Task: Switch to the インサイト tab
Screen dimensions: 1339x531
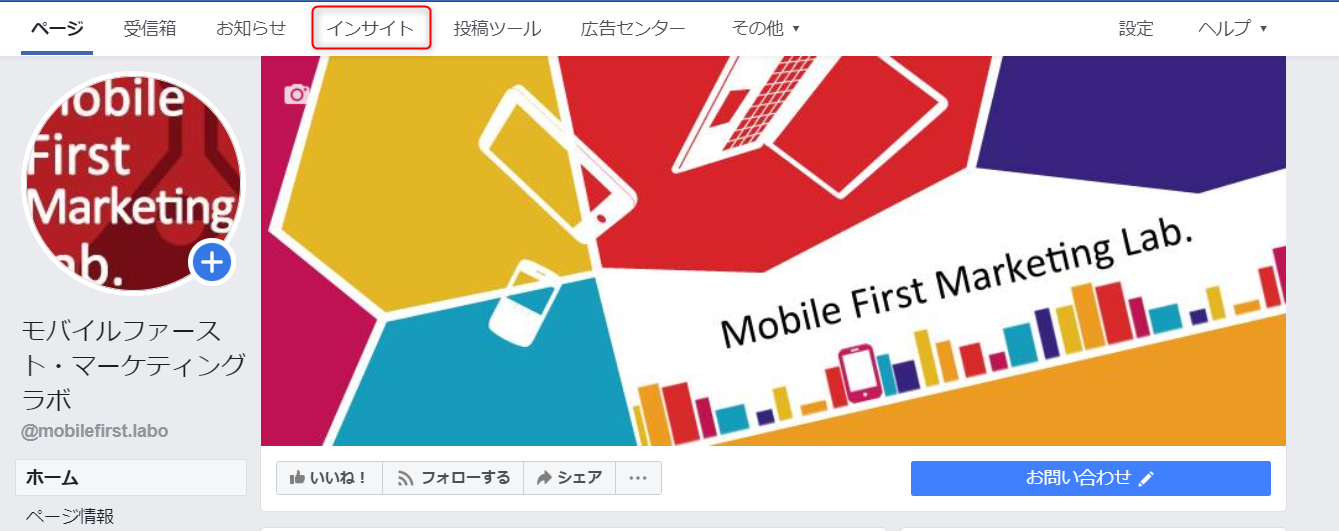Action: 371,28
